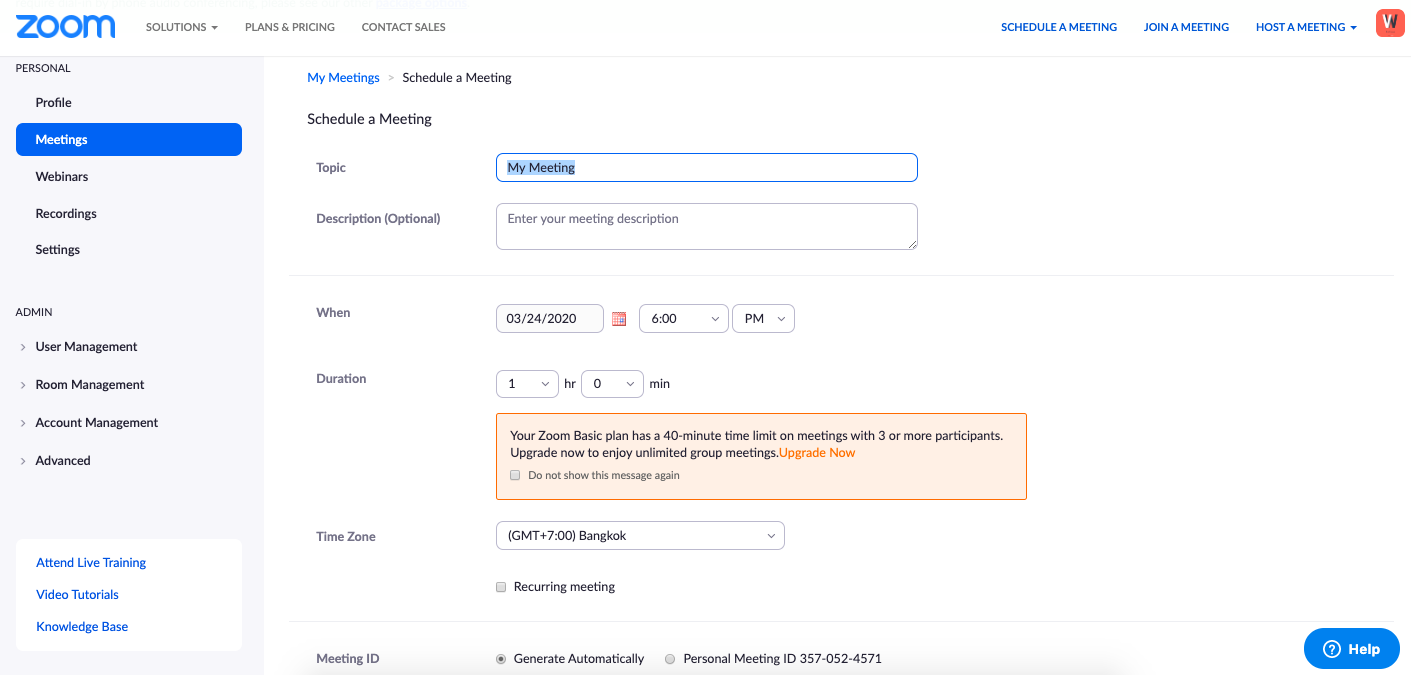Expand Account Management section

97,423
